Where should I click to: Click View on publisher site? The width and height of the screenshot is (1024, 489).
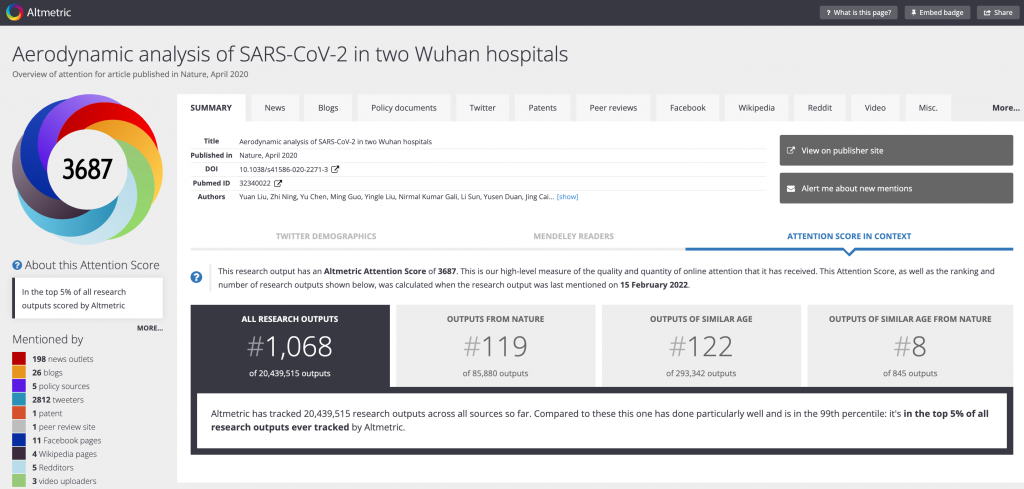(x=896, y=150)
